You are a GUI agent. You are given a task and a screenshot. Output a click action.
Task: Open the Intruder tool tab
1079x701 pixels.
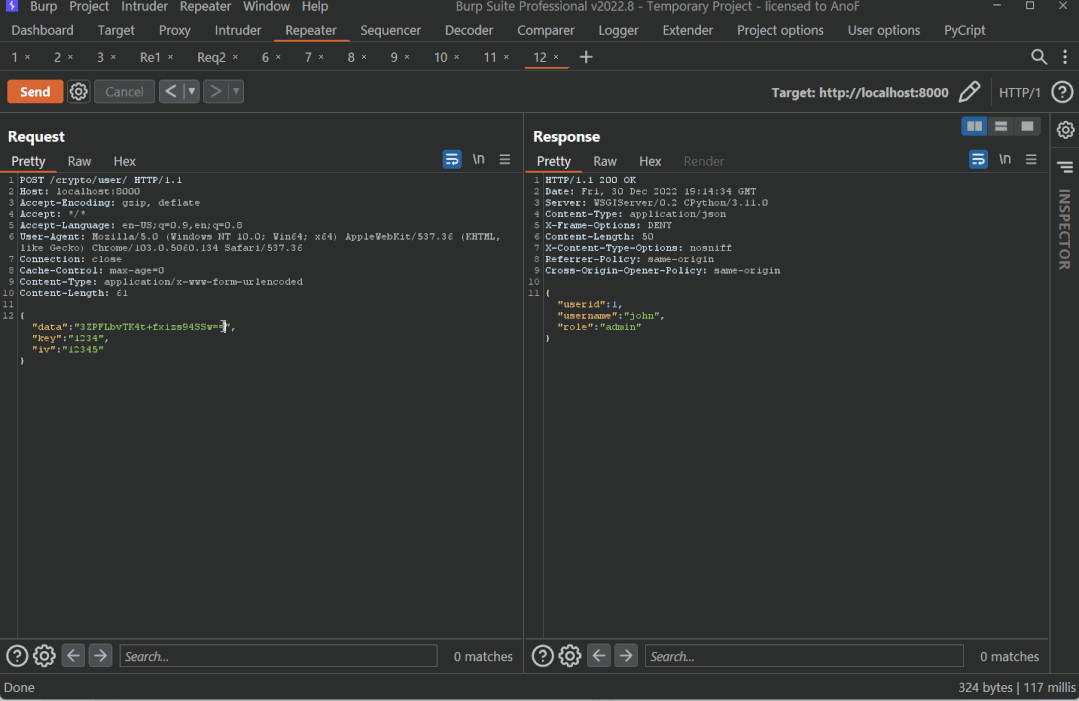pyautogui.click(x=237, y=30)
